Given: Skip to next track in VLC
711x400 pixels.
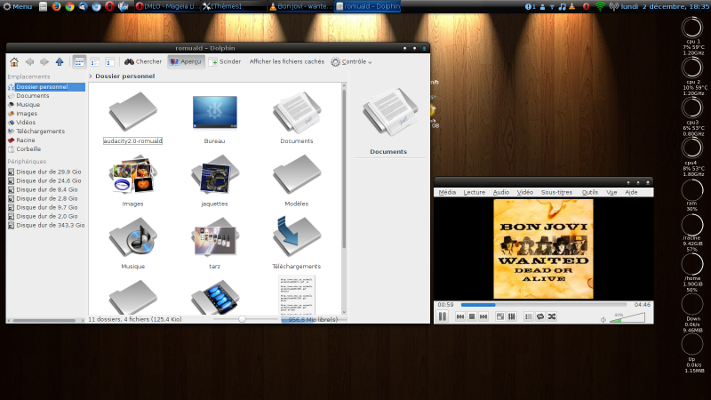Looking at the screenshot, I should tap(483, 317).
